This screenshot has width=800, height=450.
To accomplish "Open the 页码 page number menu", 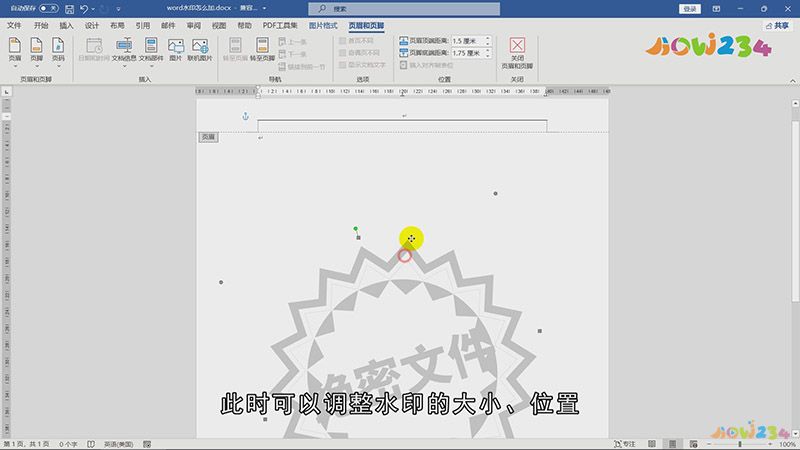I will (58, 52).
